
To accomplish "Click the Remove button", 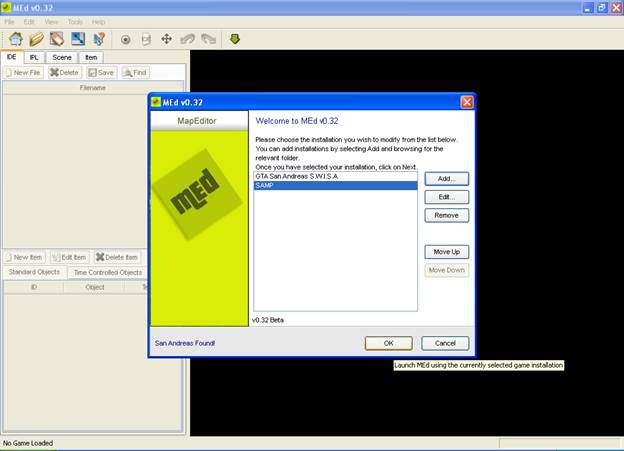I will pyautogui.click(x=447, y=215).
